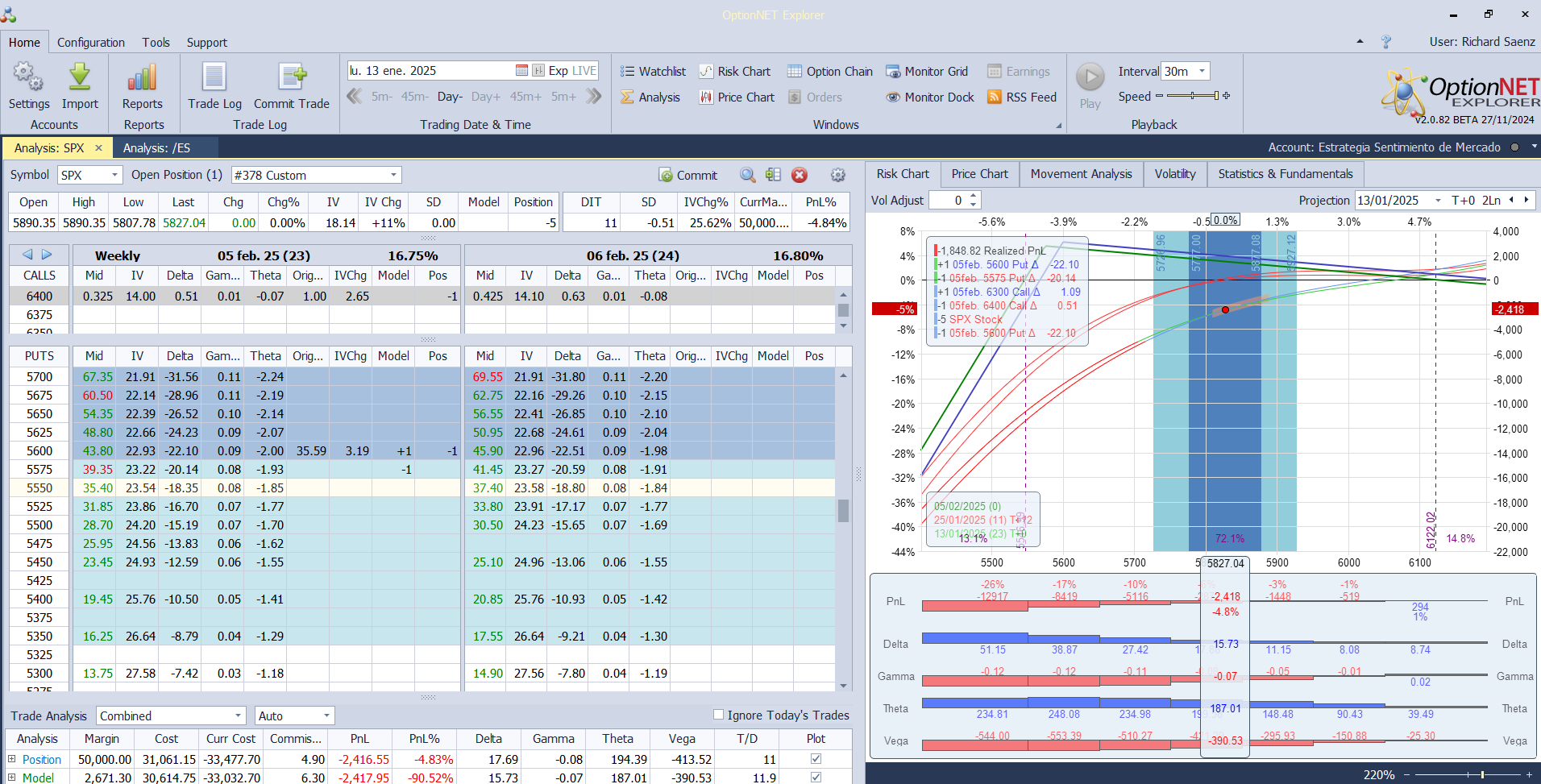Switch to the Analysis: /ES tab
The image size is (1541, 784).
pyautogui.click(x=156, y=148)
